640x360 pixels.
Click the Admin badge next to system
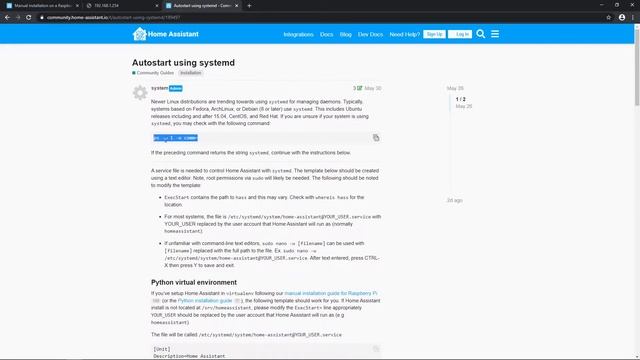tap(176, 88)
